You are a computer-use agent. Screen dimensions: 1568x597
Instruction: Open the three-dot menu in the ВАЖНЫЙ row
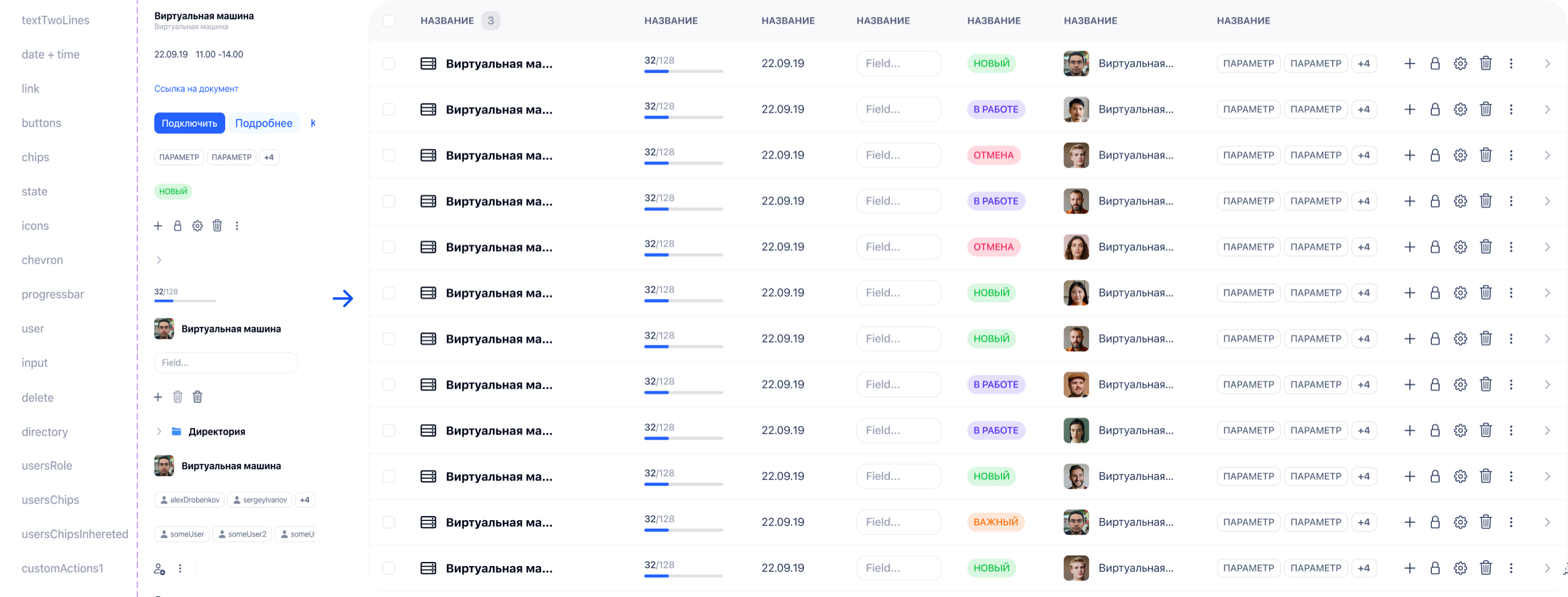[1511, 522]
